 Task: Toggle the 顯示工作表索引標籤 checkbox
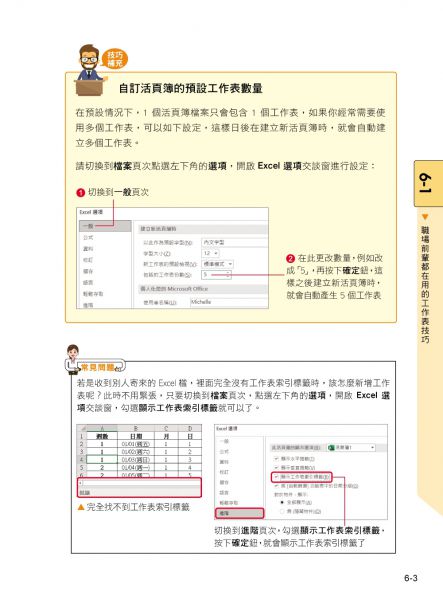pos(276,477)
